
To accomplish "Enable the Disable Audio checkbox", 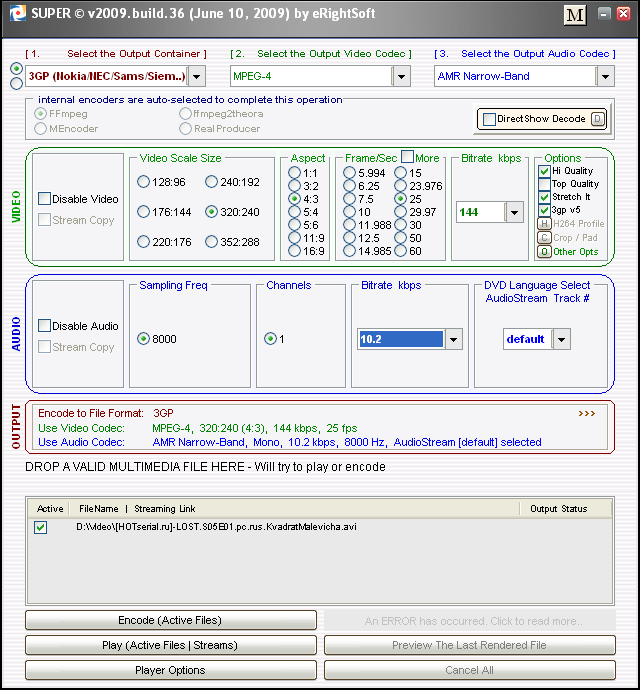I will (x=44, y=326).
